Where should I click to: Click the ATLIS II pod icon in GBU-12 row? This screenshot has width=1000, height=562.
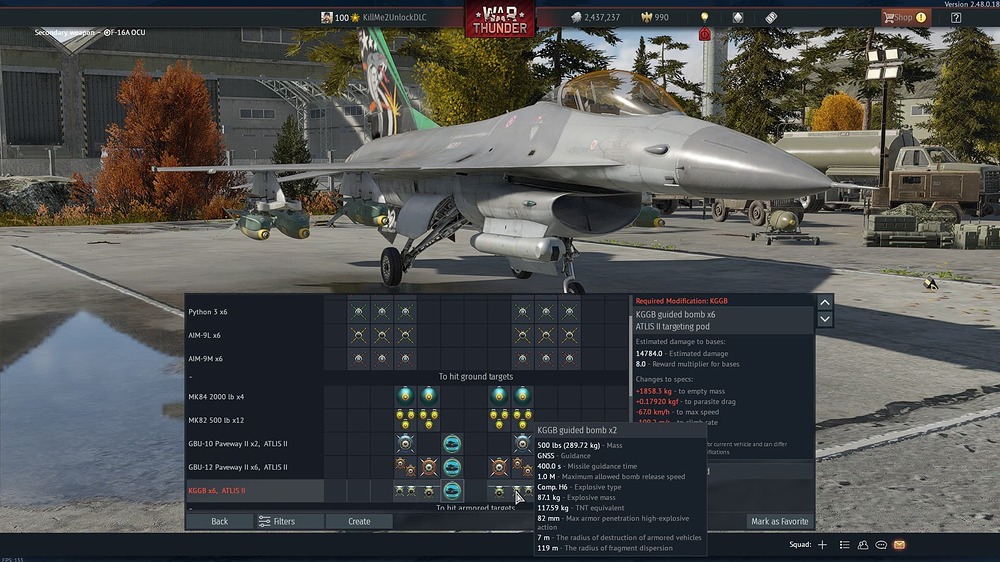pyautogui.click(x=452, y=467)
